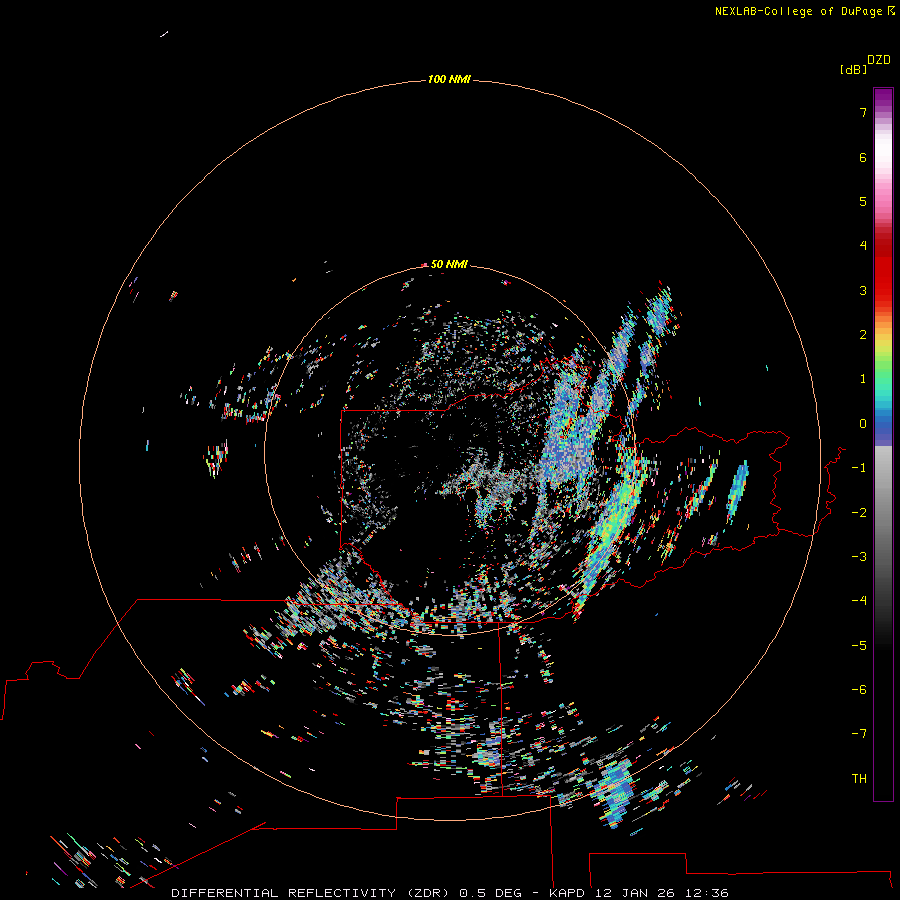The image size is (900, 900).
Task: Click the 7 value on the color scale
Action: pos(863,113)
